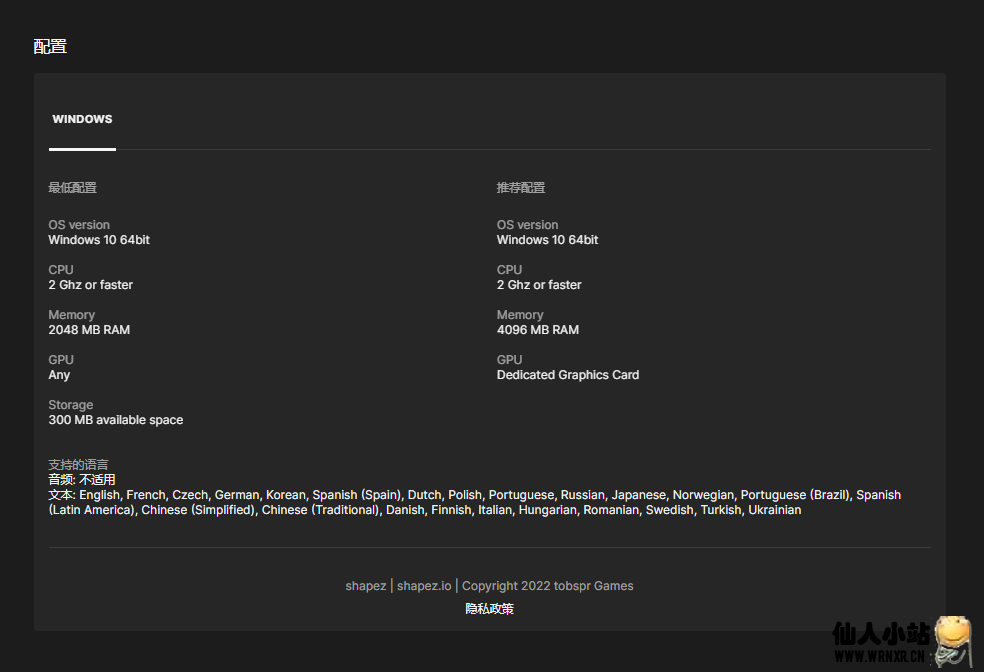Click the 最低配置 column heading

pos(72,188)
